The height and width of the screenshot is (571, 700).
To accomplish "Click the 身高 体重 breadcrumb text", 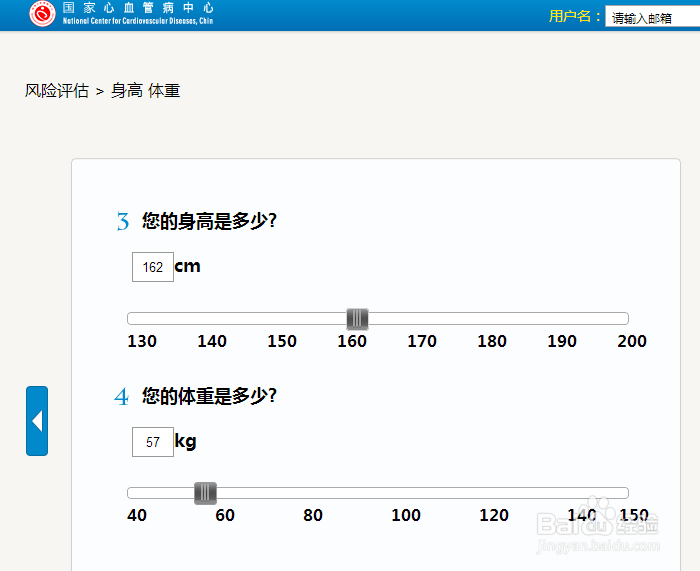I will coord(145,91).
